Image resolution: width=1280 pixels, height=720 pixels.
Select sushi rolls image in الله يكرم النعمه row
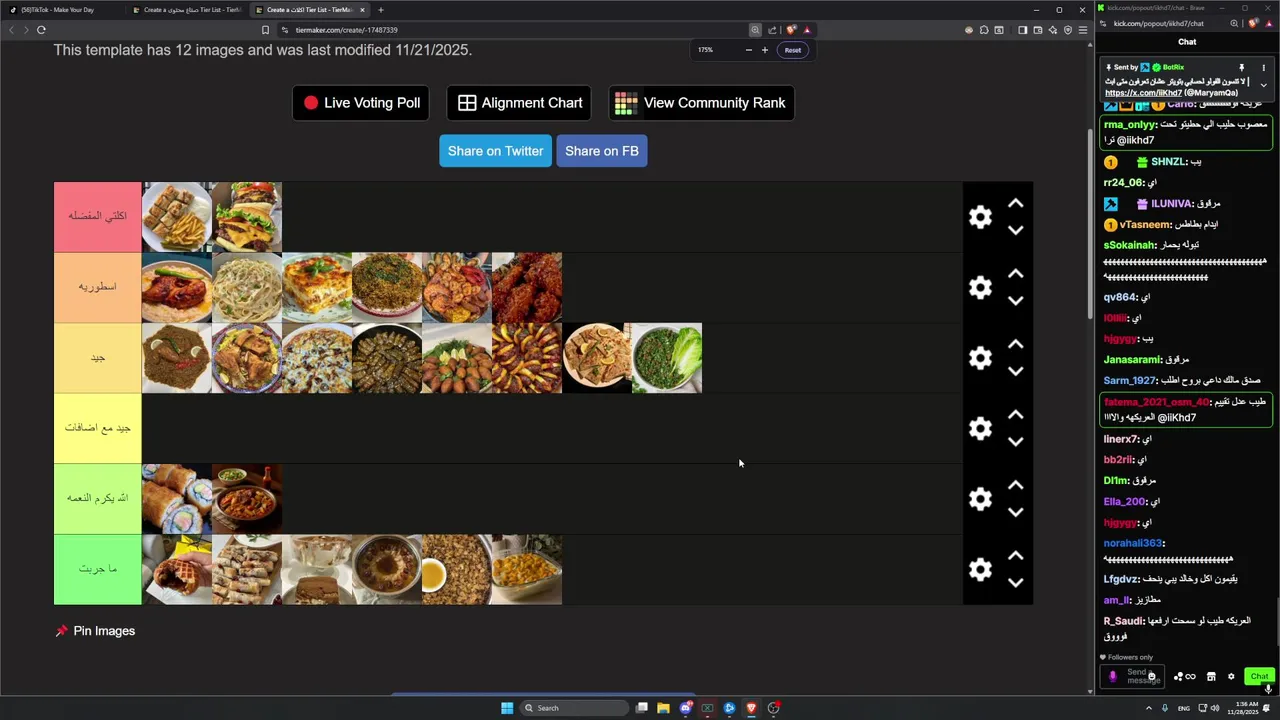click(177, 499)
